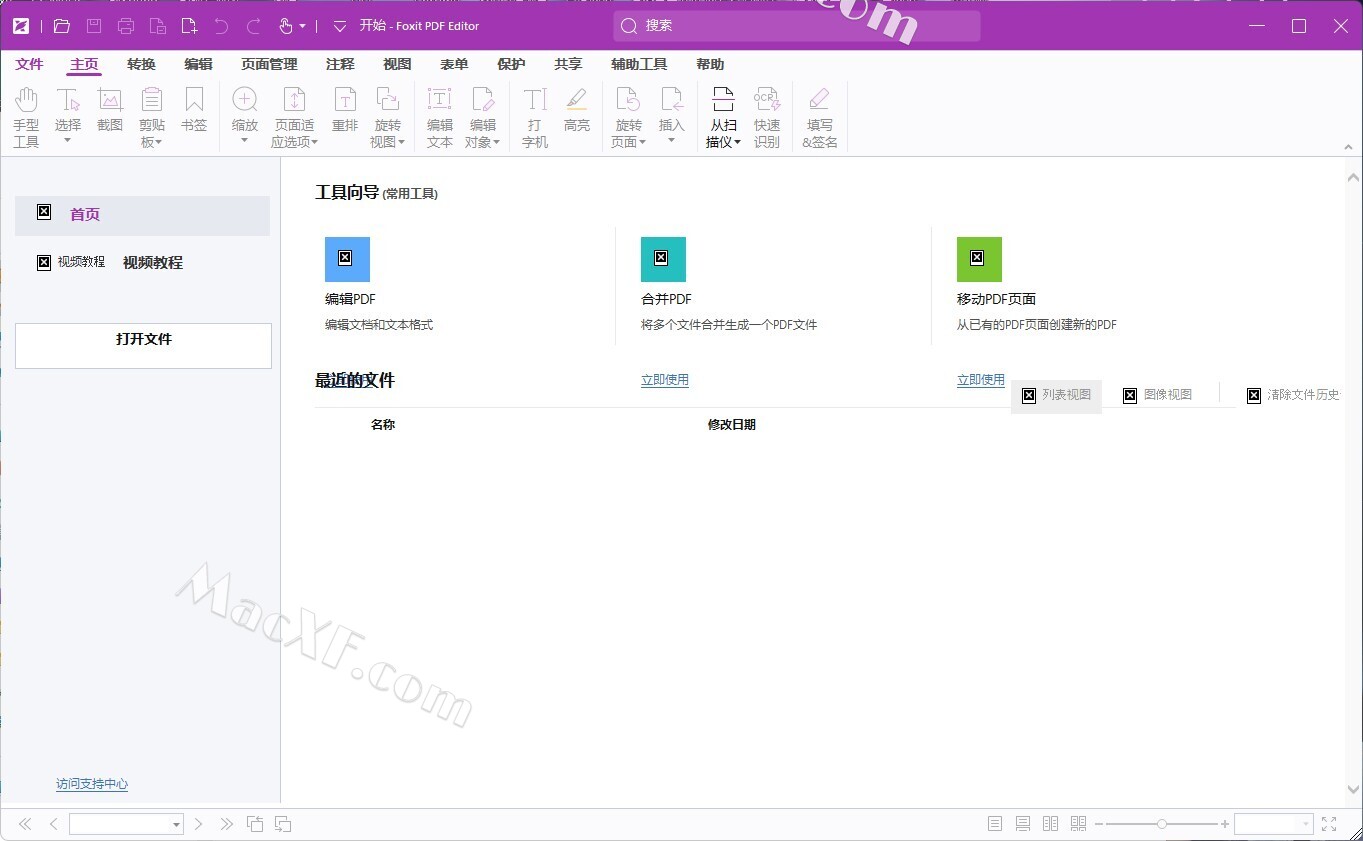Go to previous page arrow in status bar
The height and width of the screenshot is (841, 1363).
click(54, 824)
